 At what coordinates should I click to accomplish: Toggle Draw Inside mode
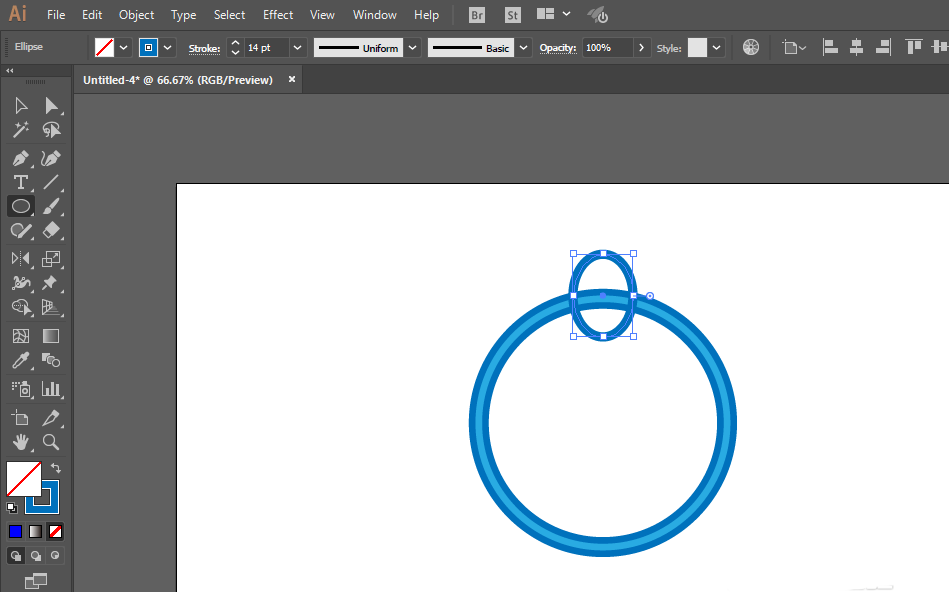[x=55, y=556]
